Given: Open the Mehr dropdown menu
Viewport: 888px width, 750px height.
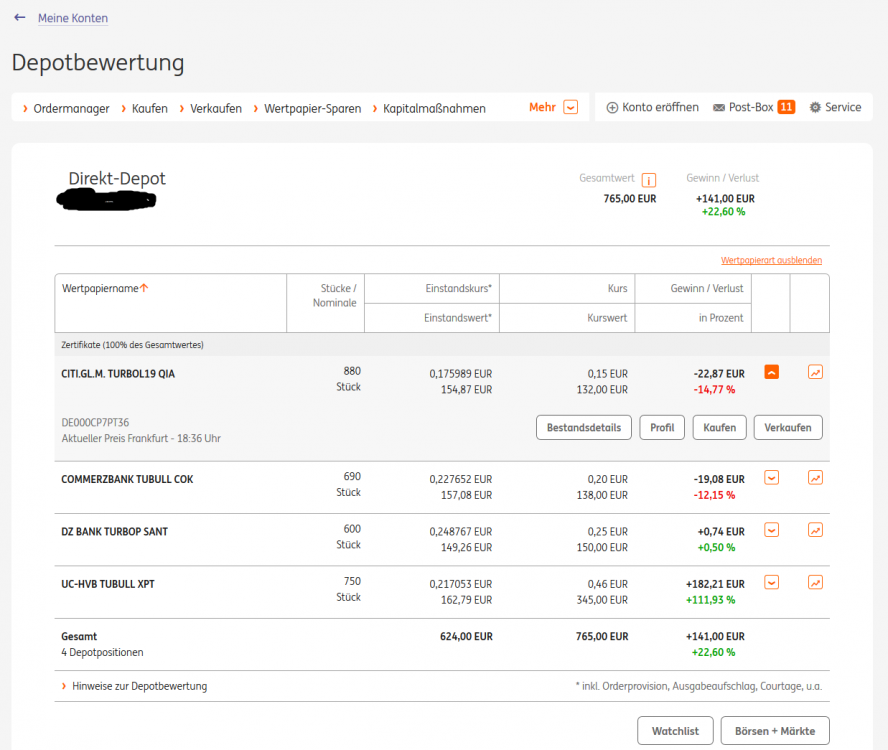Looking at the screenshot, I should (x=570, y=108).
